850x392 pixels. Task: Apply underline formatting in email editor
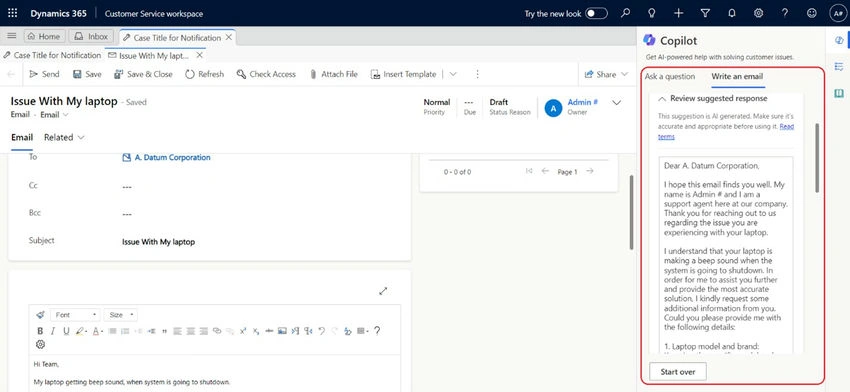(x=66, y=331)
